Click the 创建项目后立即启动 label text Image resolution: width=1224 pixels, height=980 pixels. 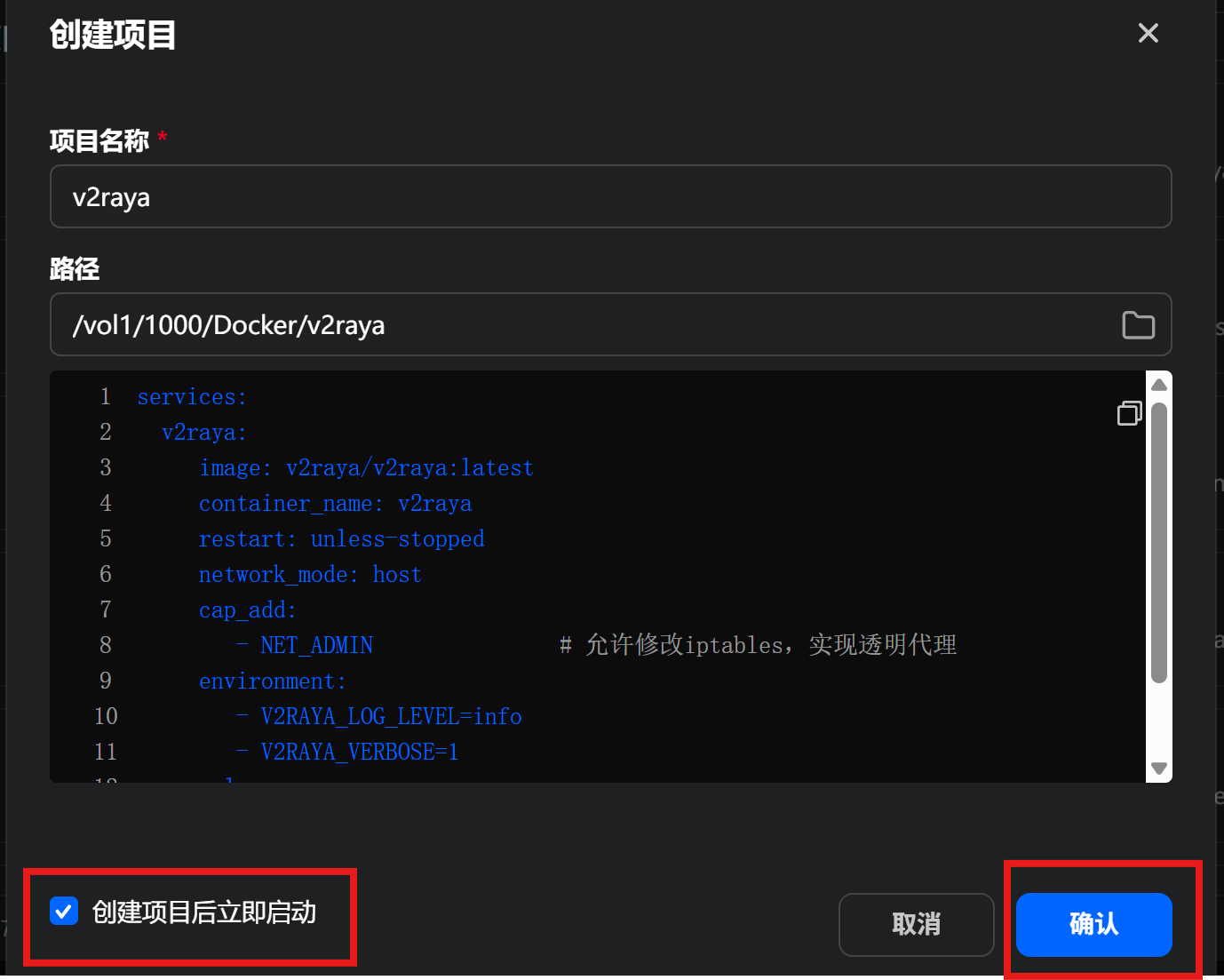pos(204,912)
